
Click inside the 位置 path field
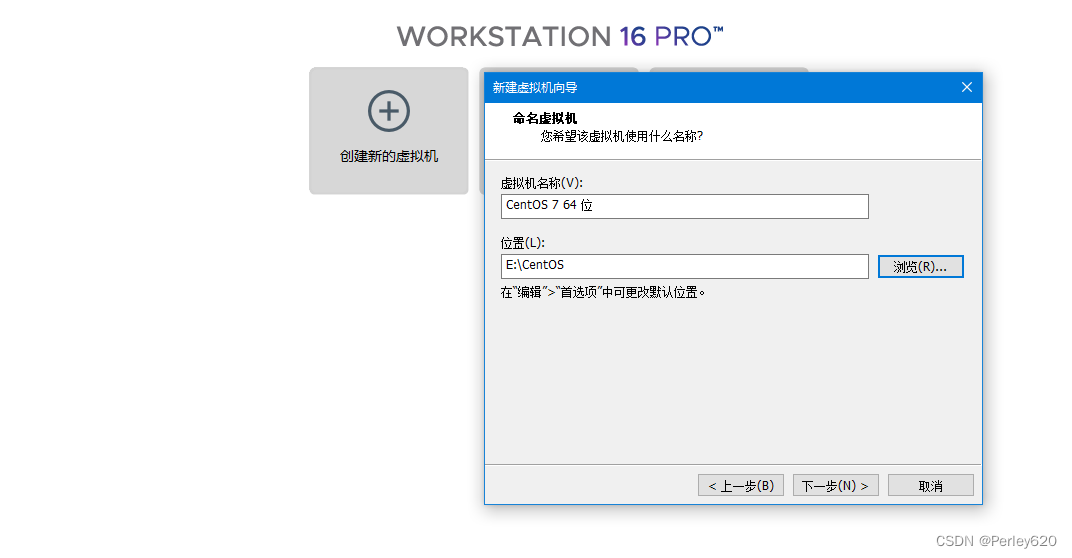tap(684, 266)
